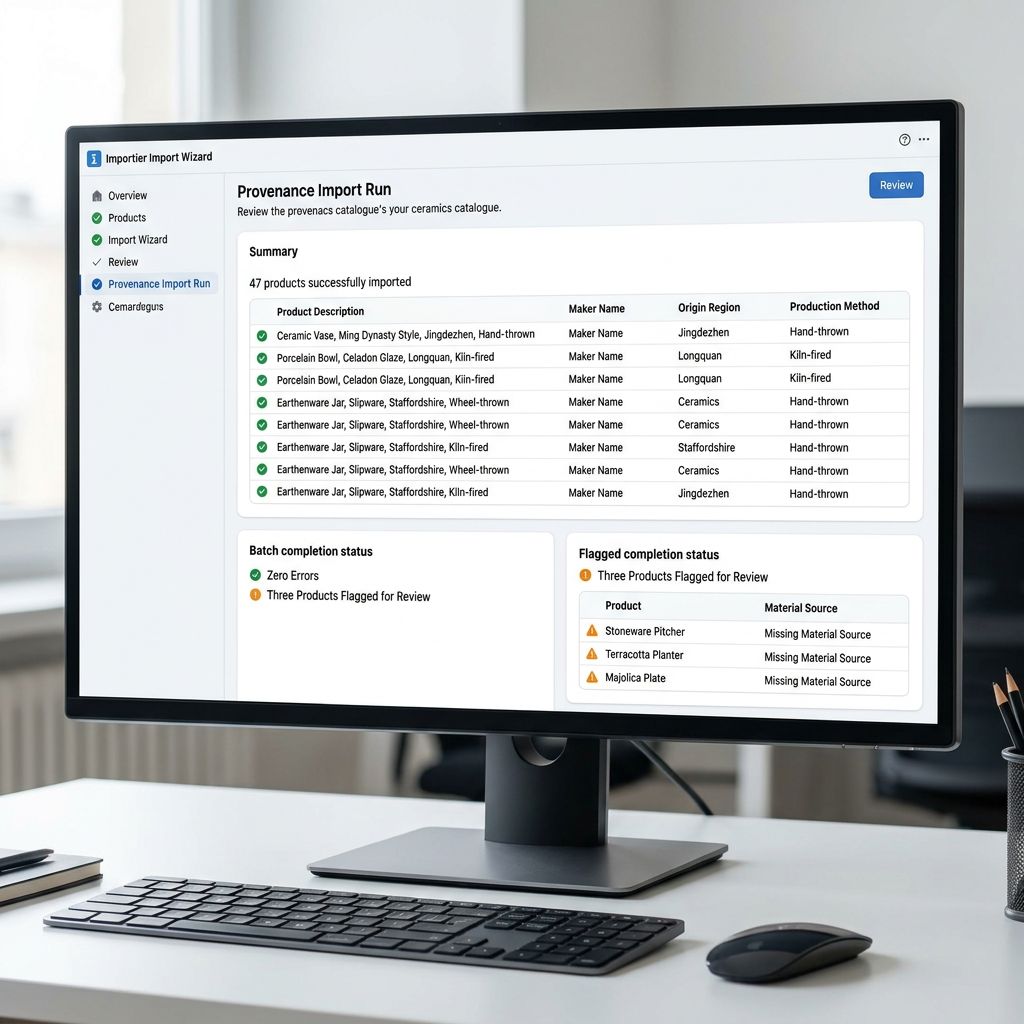
Task: Click the warning triangle beside Stoneware Pitcher
Action: pos(592,631)
